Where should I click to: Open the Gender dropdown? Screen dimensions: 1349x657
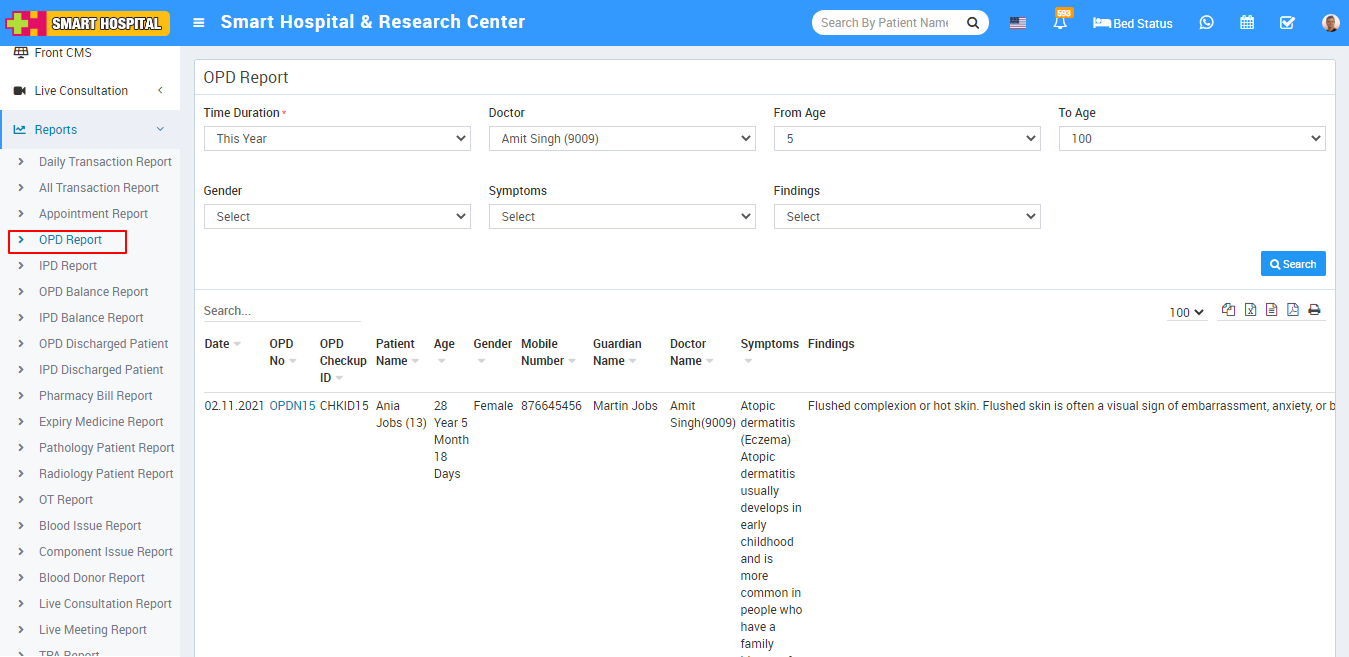[337, 217]
